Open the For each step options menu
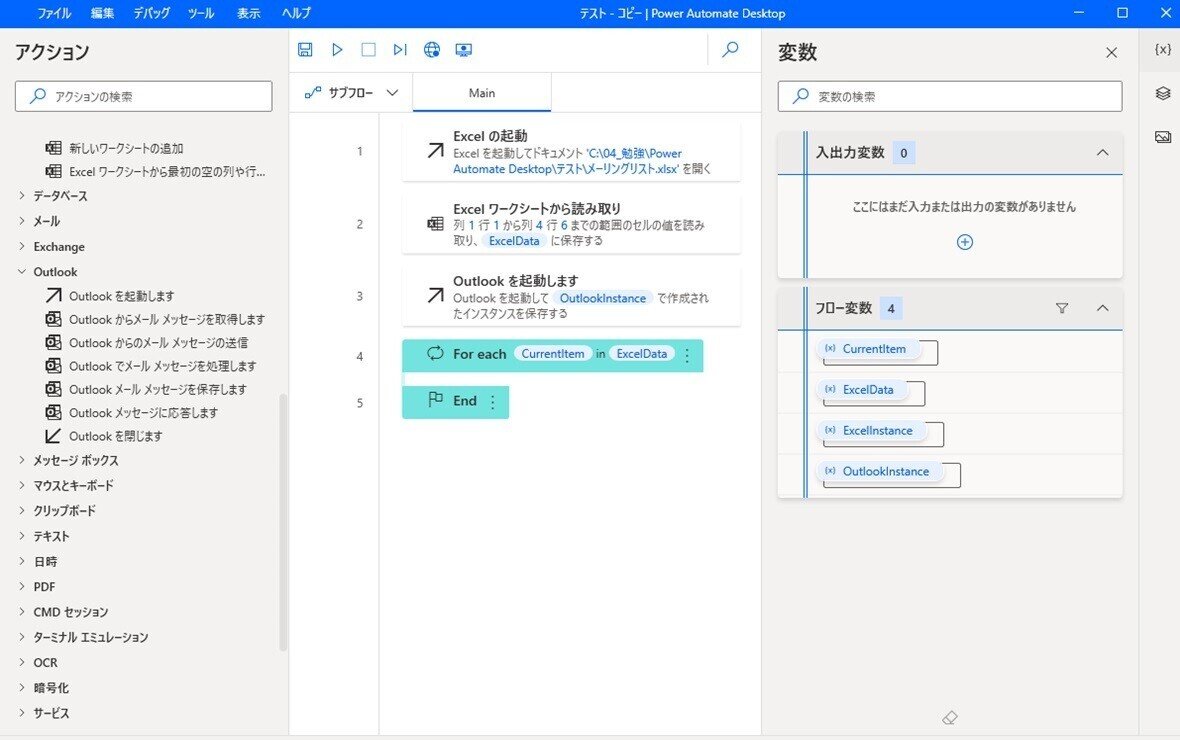This screenshot has height=740, width=1180. [687, 356]
